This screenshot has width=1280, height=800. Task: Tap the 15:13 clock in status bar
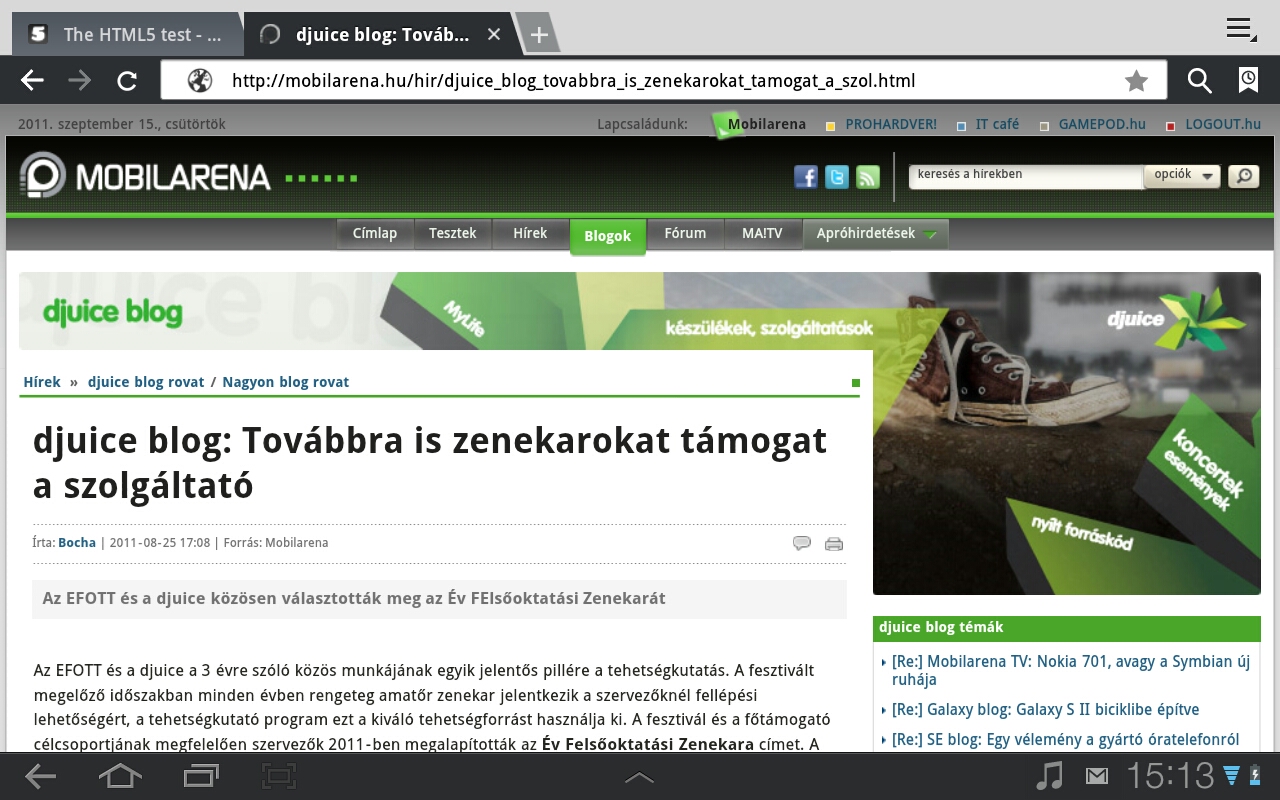click(1170, 776)
